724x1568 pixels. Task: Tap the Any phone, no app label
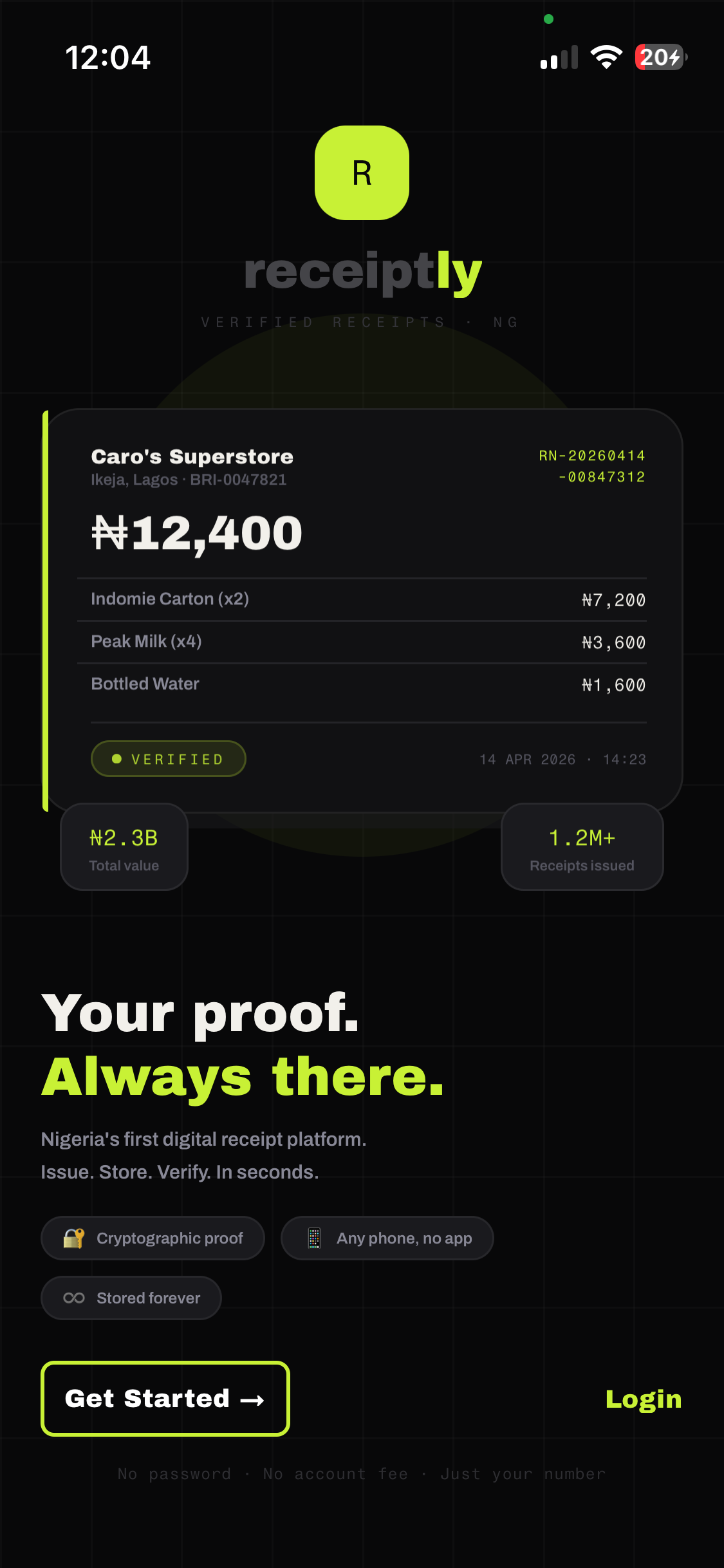(404, 1238)
